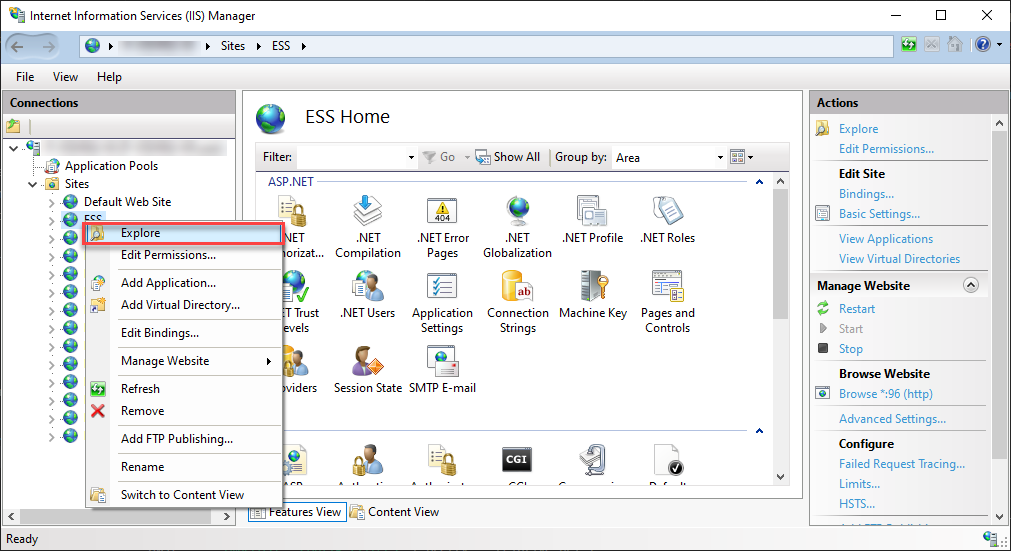Open the Filter combo box dropdown arrow
The height and width of the screenshot is (551, 1011).
pyautogui.click(x=411, y=157)
